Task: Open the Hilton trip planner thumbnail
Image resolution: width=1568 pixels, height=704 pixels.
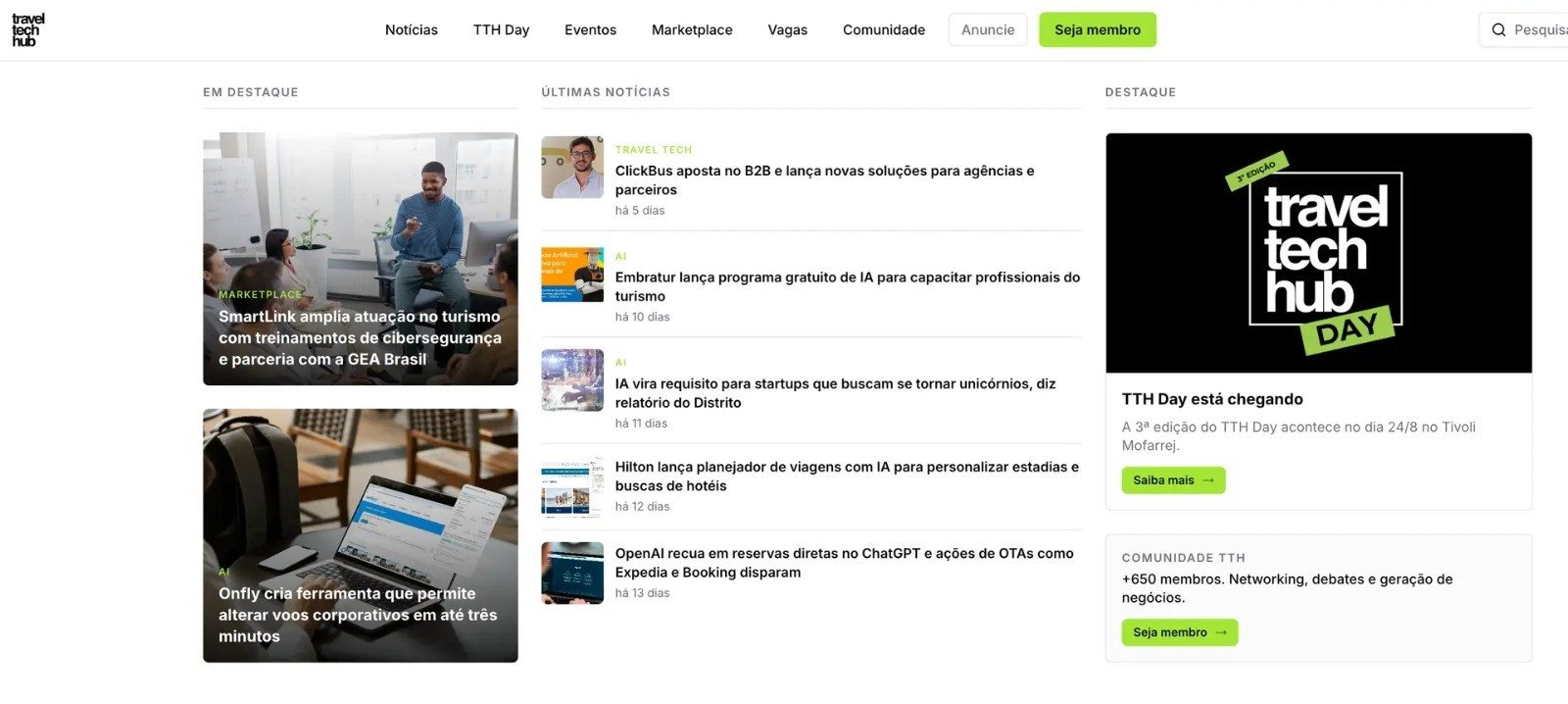Action: coord(572,486)
